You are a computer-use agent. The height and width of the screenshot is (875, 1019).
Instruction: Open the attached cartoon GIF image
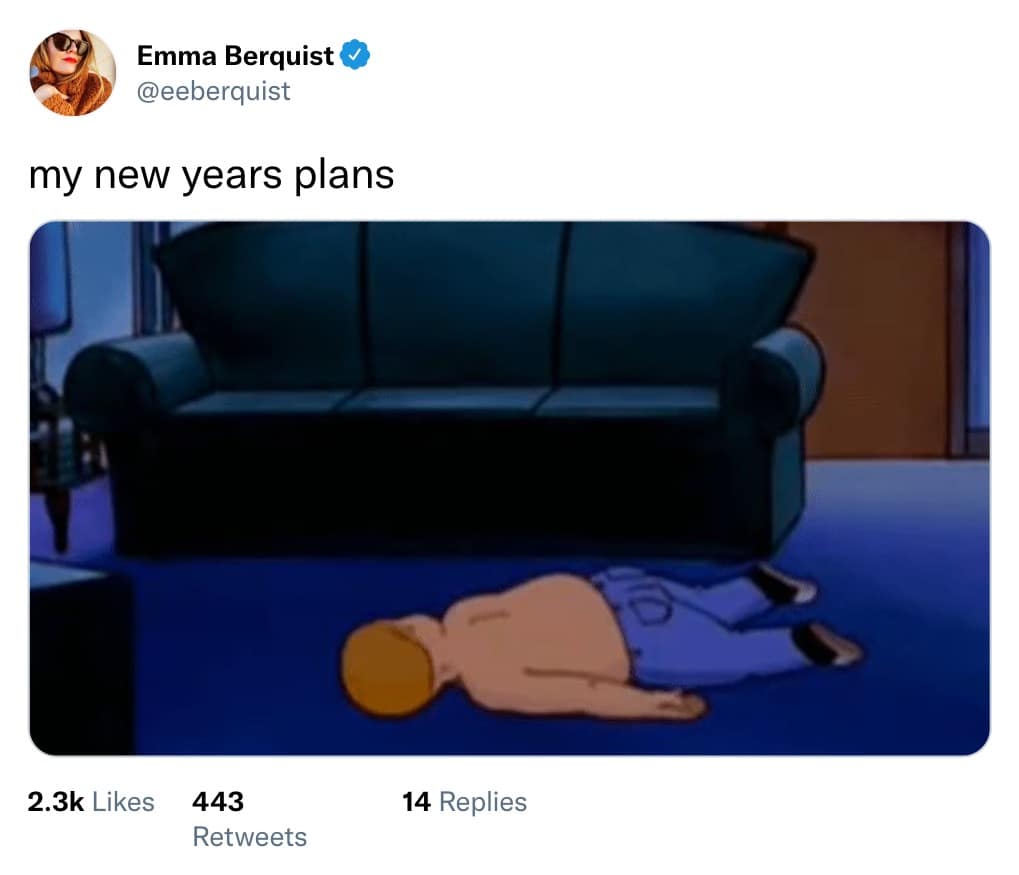click(510, 488)
